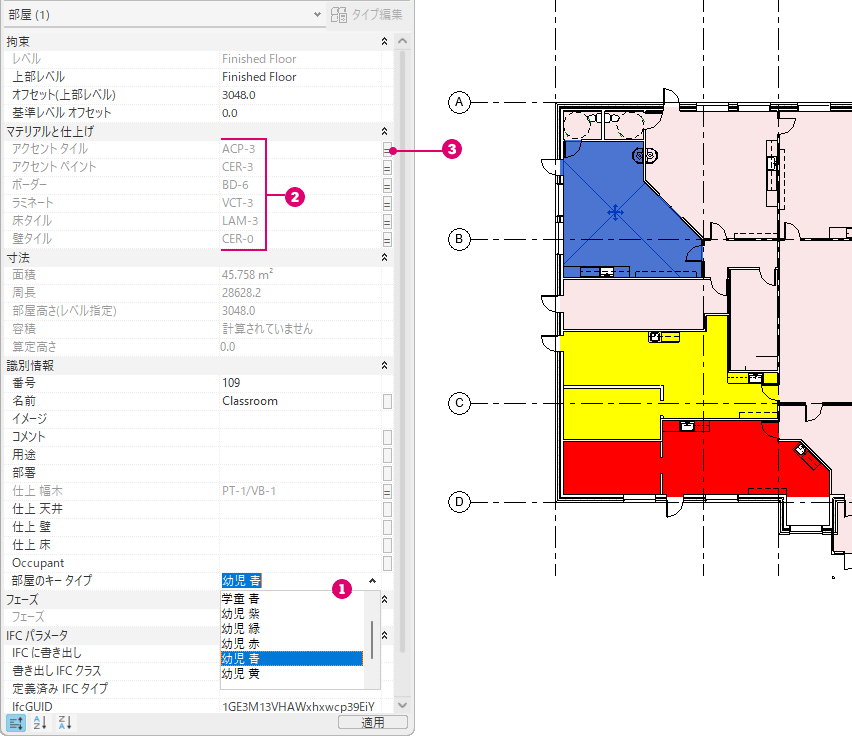The height and width of the screenshot is (736, 852).
Task: Select grid bubble C in the plan
Action: 459,403
